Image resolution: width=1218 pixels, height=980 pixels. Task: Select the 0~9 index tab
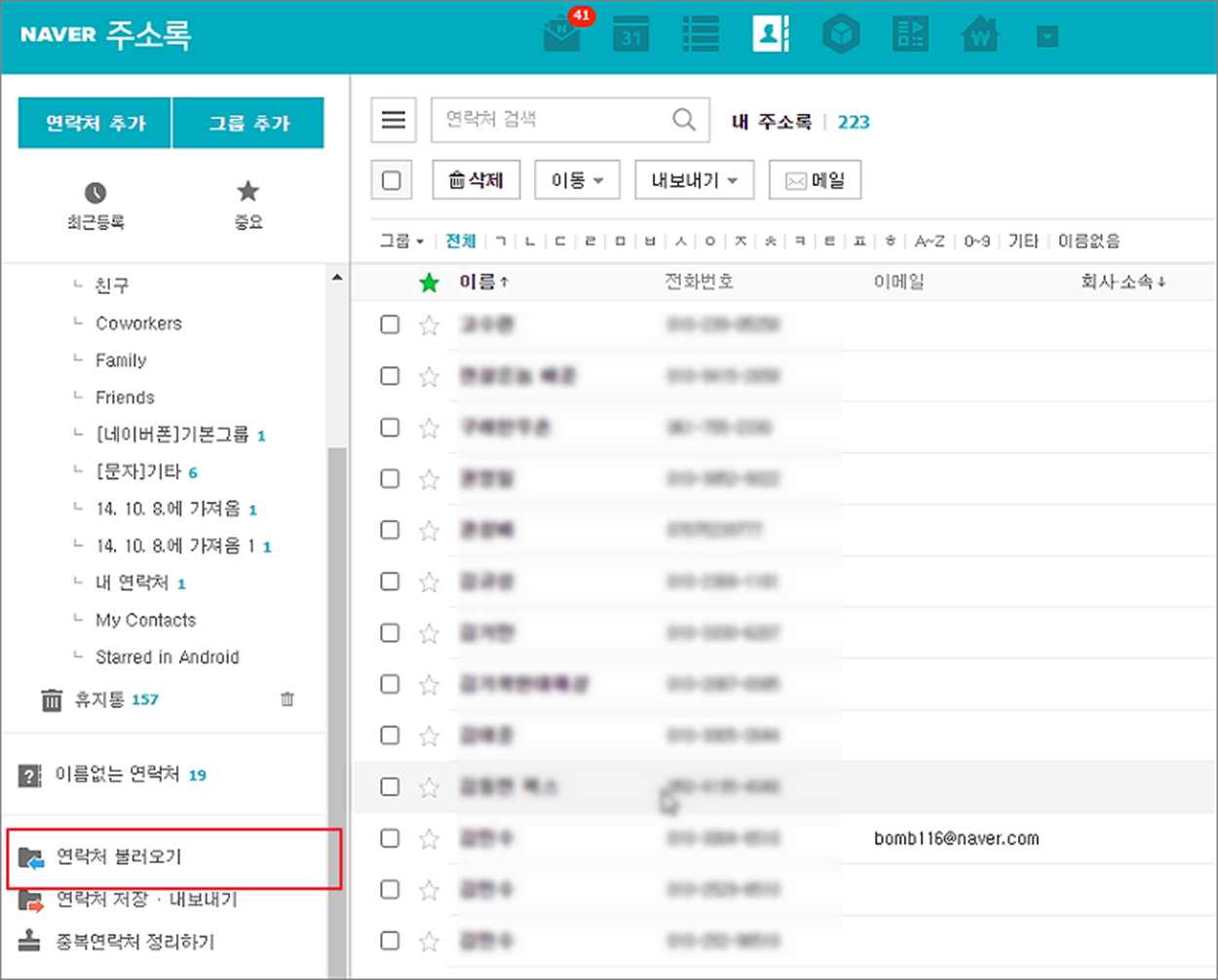[977, 241]
